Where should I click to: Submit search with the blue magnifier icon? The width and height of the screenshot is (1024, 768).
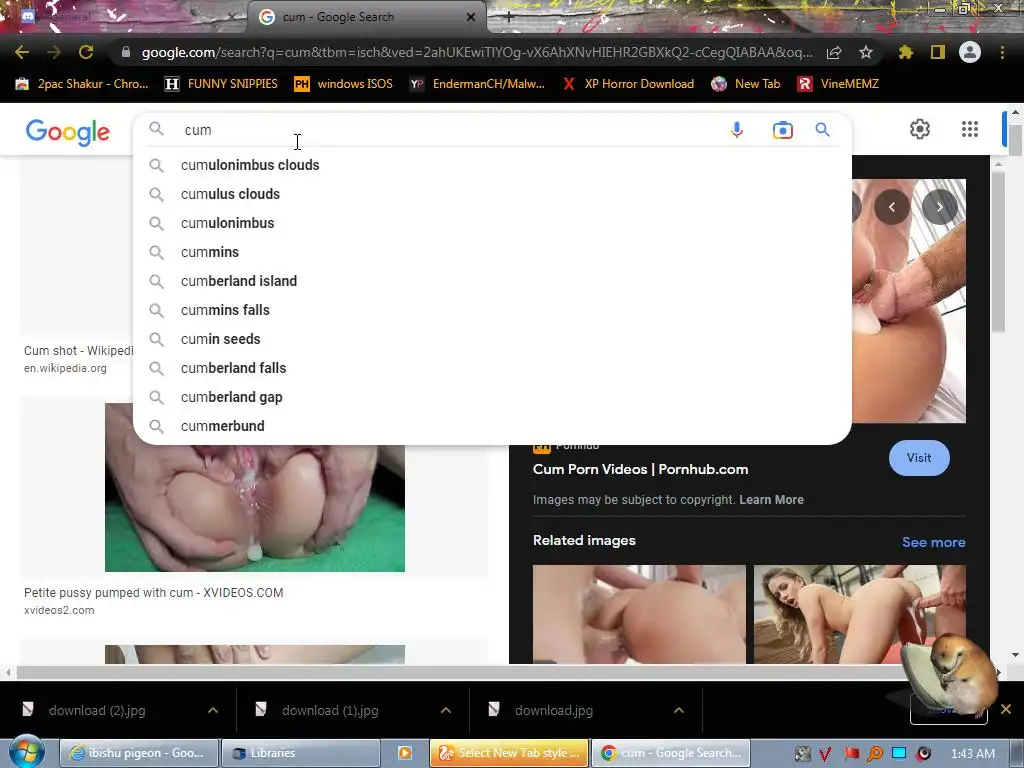(822, 129)
